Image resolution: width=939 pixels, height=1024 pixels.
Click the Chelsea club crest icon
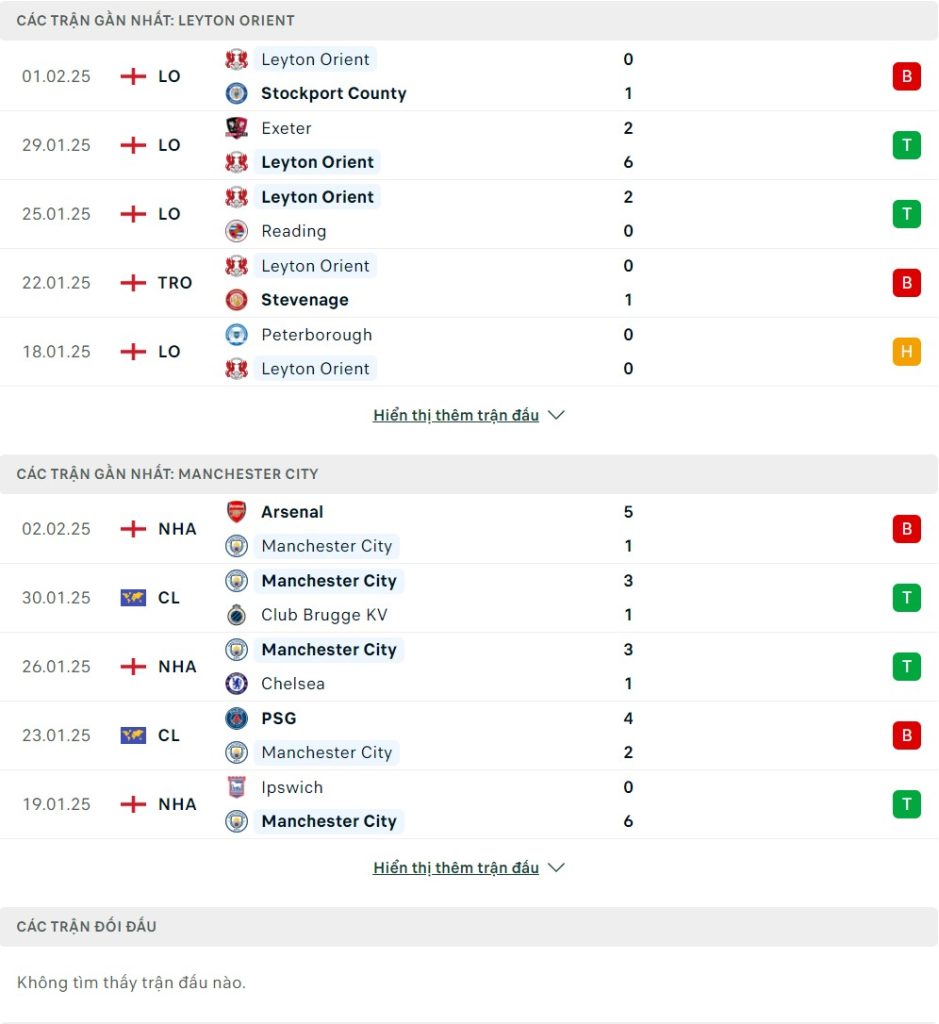click(x=236, y=684)
